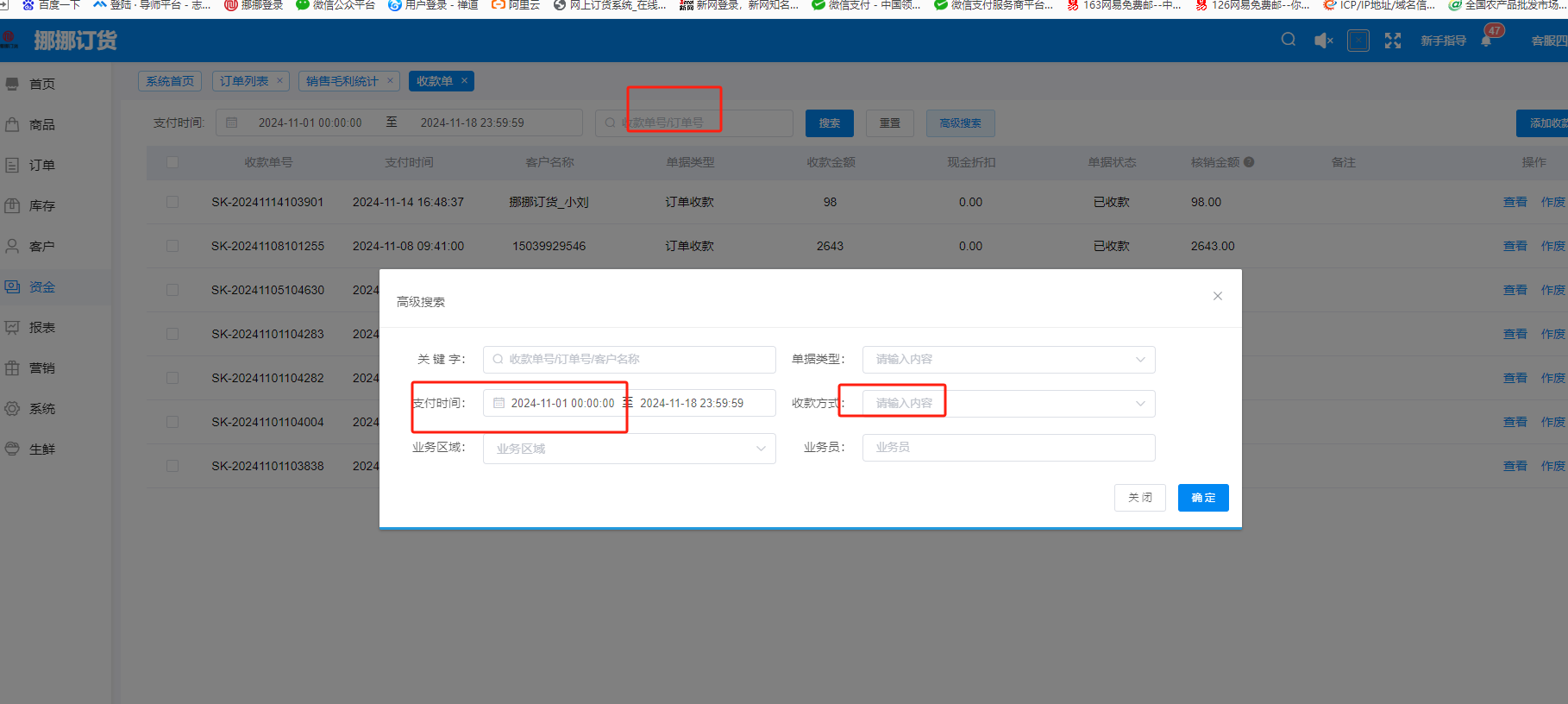Enter fullscreen with the expand icon

tap(1392, 41)
